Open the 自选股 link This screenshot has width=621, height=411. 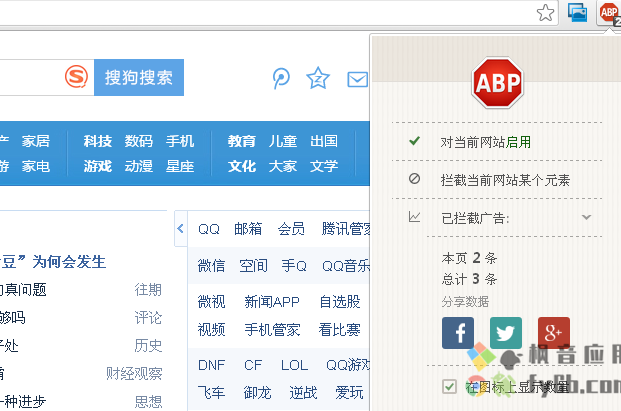click(x=340, y=302)
